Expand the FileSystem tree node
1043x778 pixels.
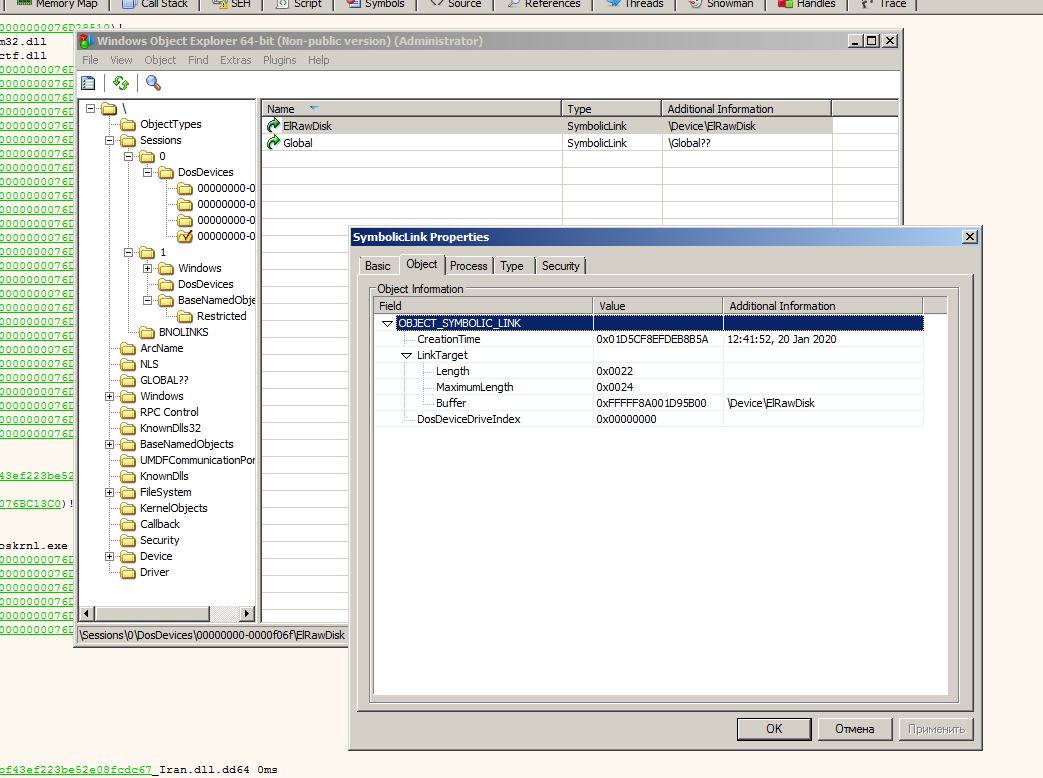[x=110, y=493]
